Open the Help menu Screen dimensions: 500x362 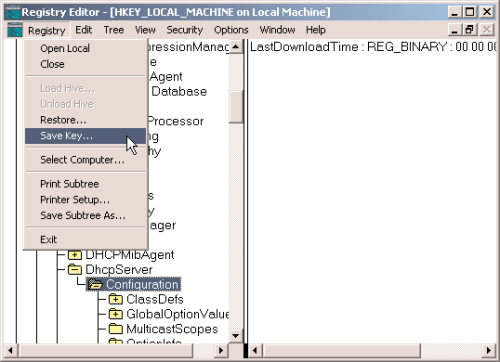pyautogui.click(x=316, y=30)
